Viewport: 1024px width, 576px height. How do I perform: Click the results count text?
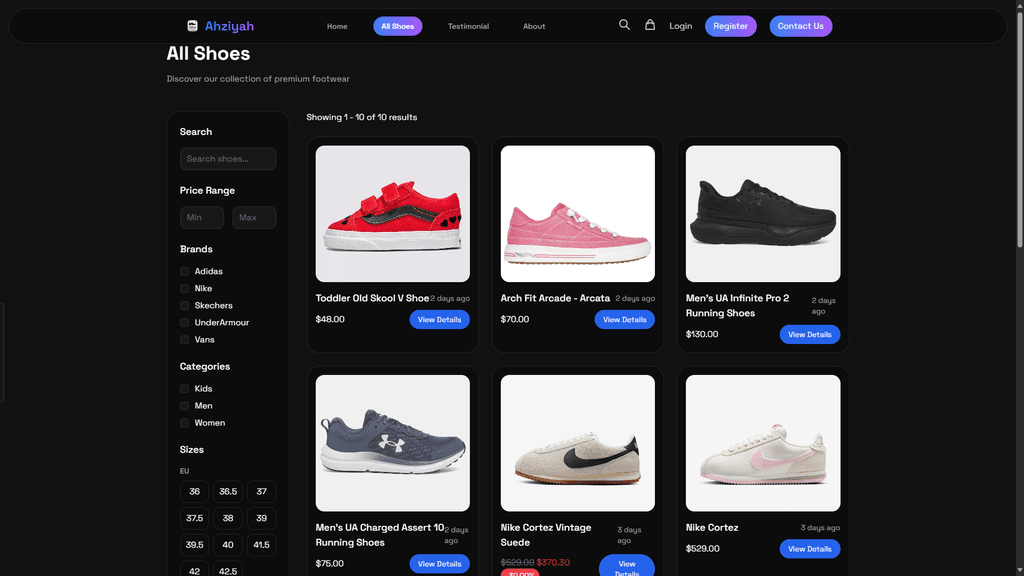pyautogui.click(x=362, y=118)
